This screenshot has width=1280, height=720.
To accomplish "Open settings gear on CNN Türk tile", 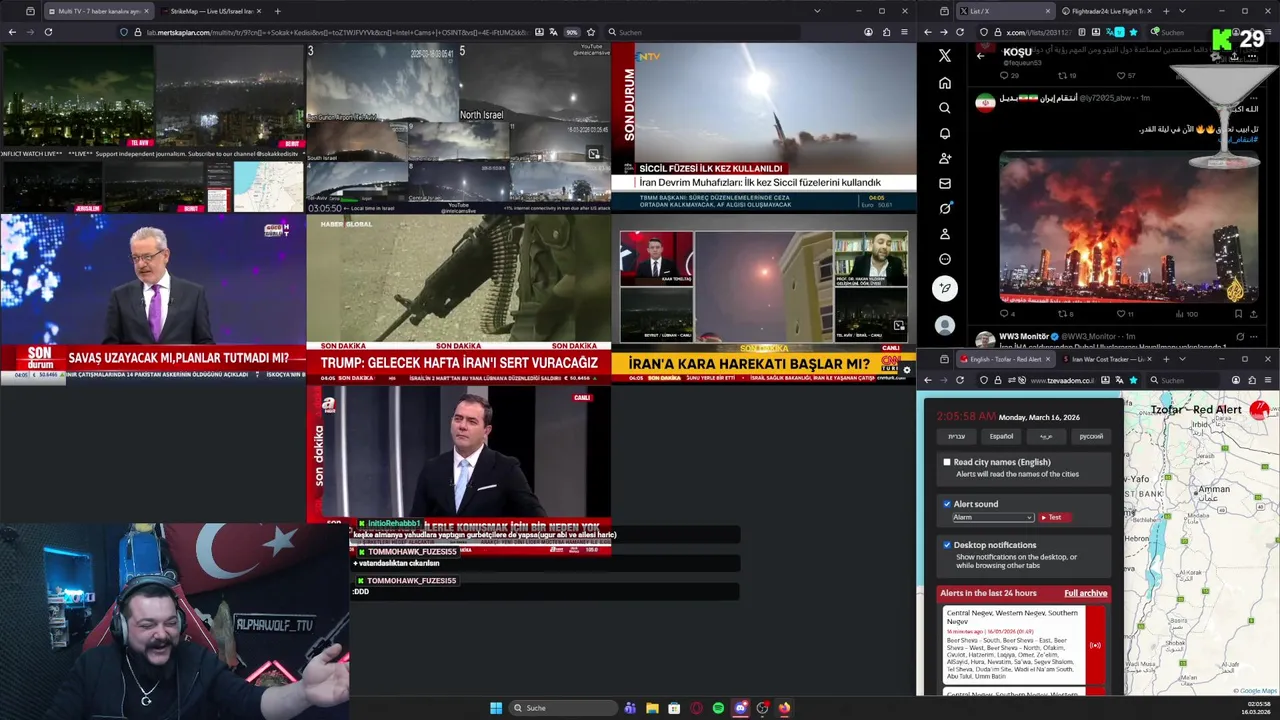I will click(906, 370).
